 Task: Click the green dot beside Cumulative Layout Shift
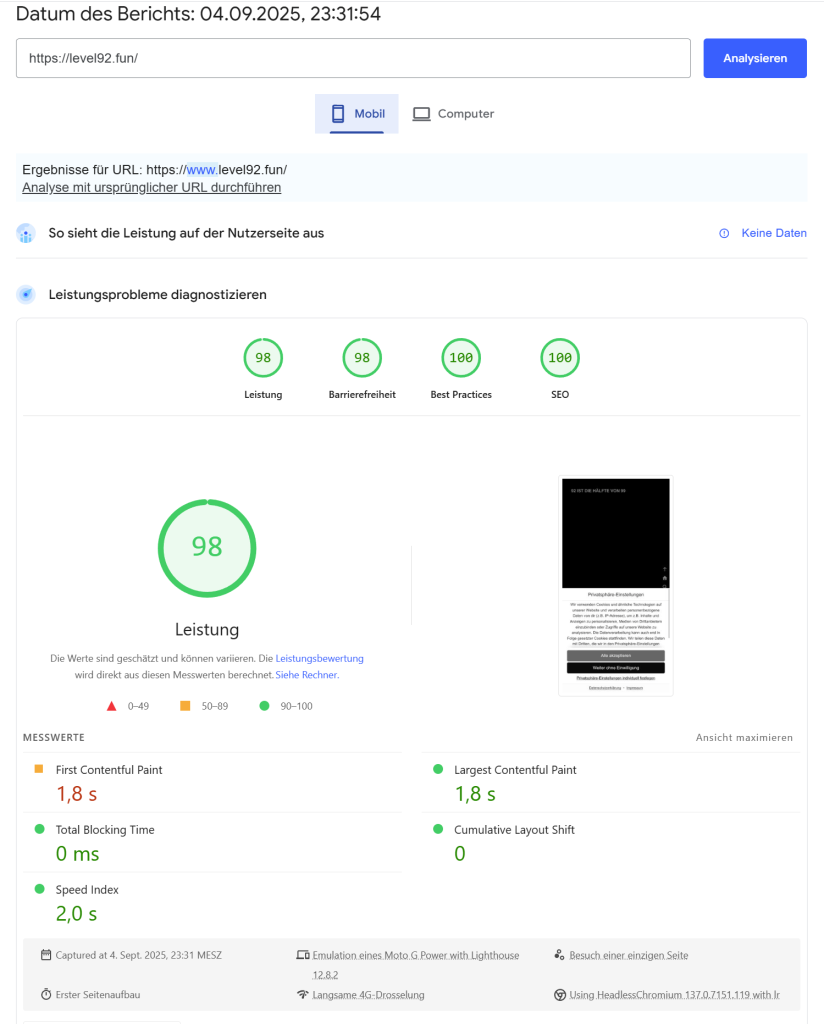(x=438, y=829)
